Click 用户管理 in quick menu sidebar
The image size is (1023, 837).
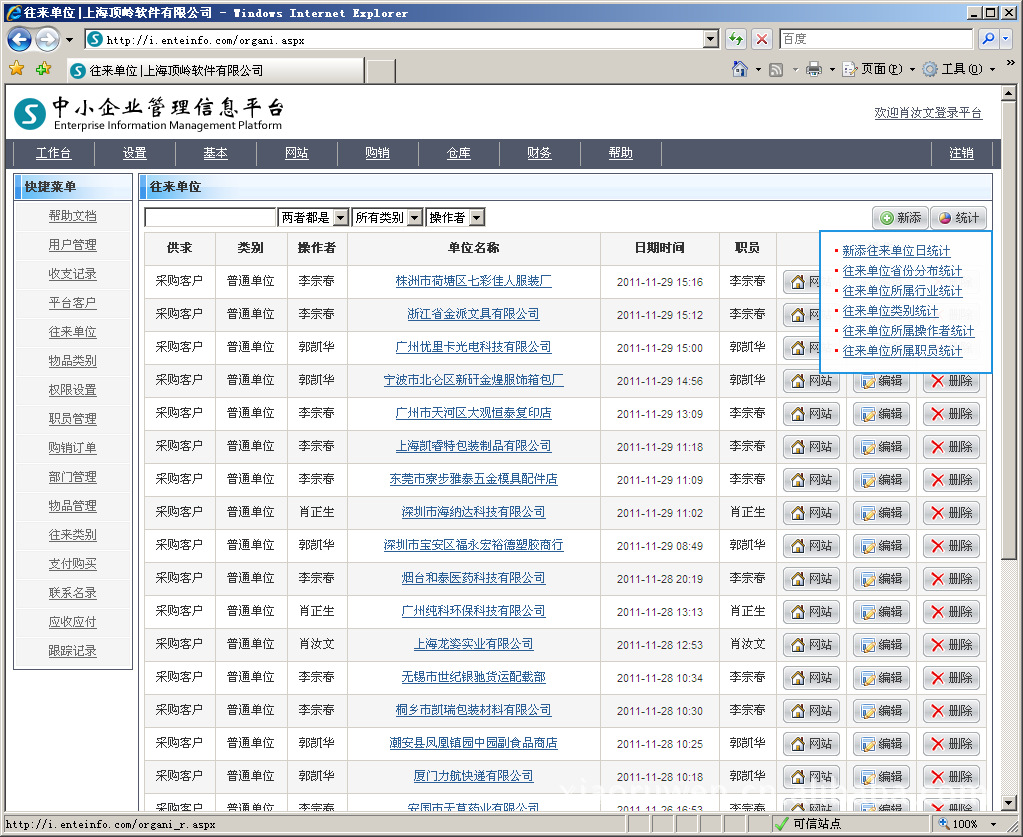click(x=73, y=245)
